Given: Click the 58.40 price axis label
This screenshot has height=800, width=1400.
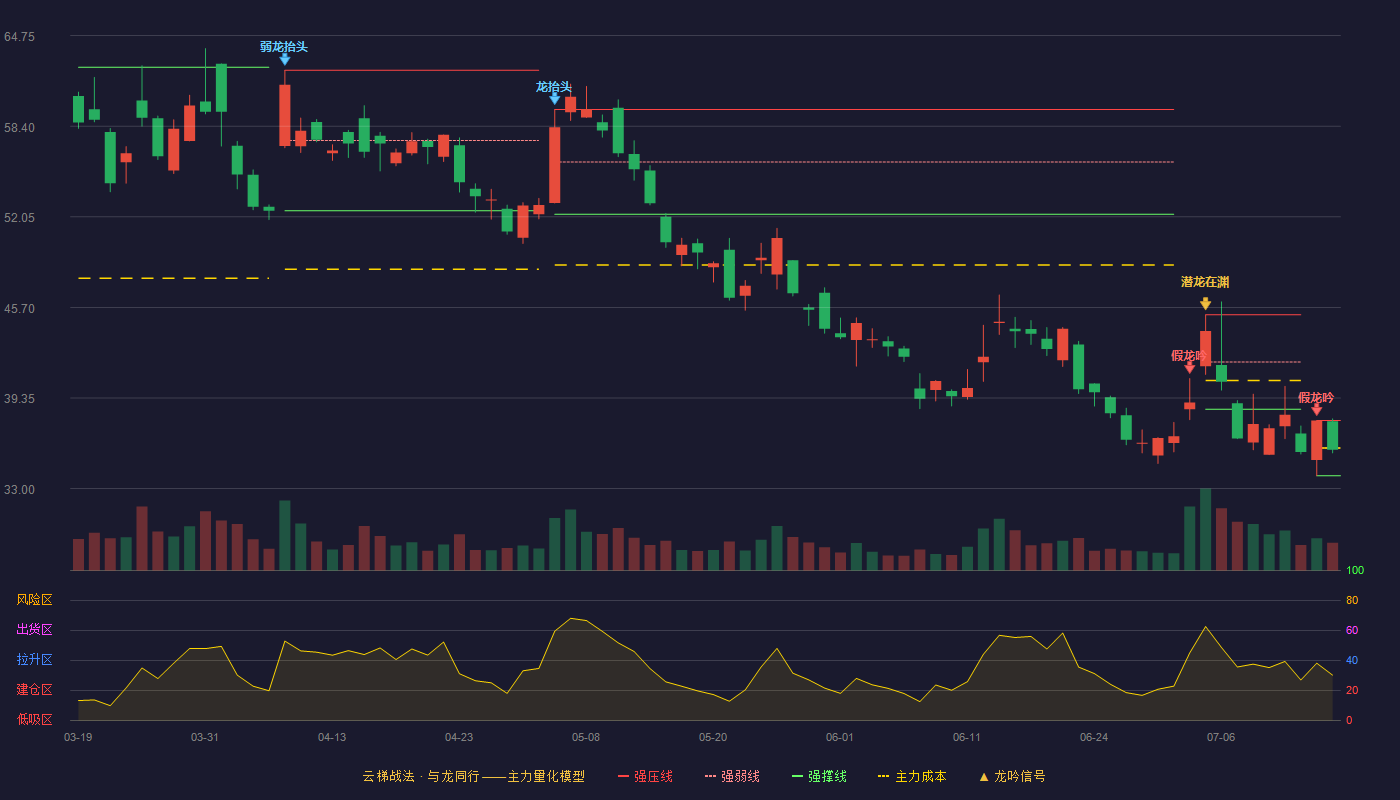Looking at the screenshot, I should pyautogui.click(x=19, y=128).
